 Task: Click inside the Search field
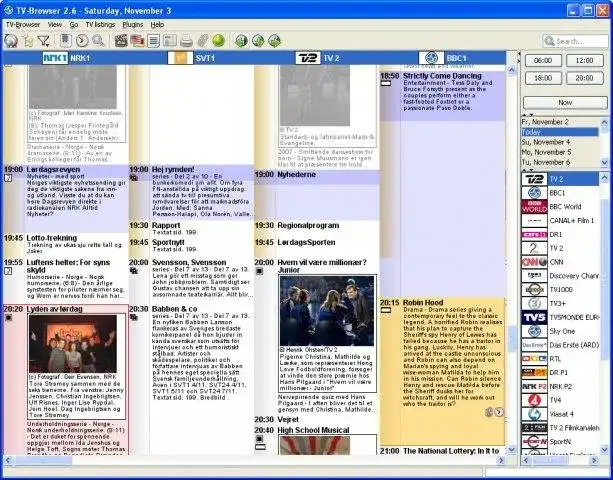(575, 41)
